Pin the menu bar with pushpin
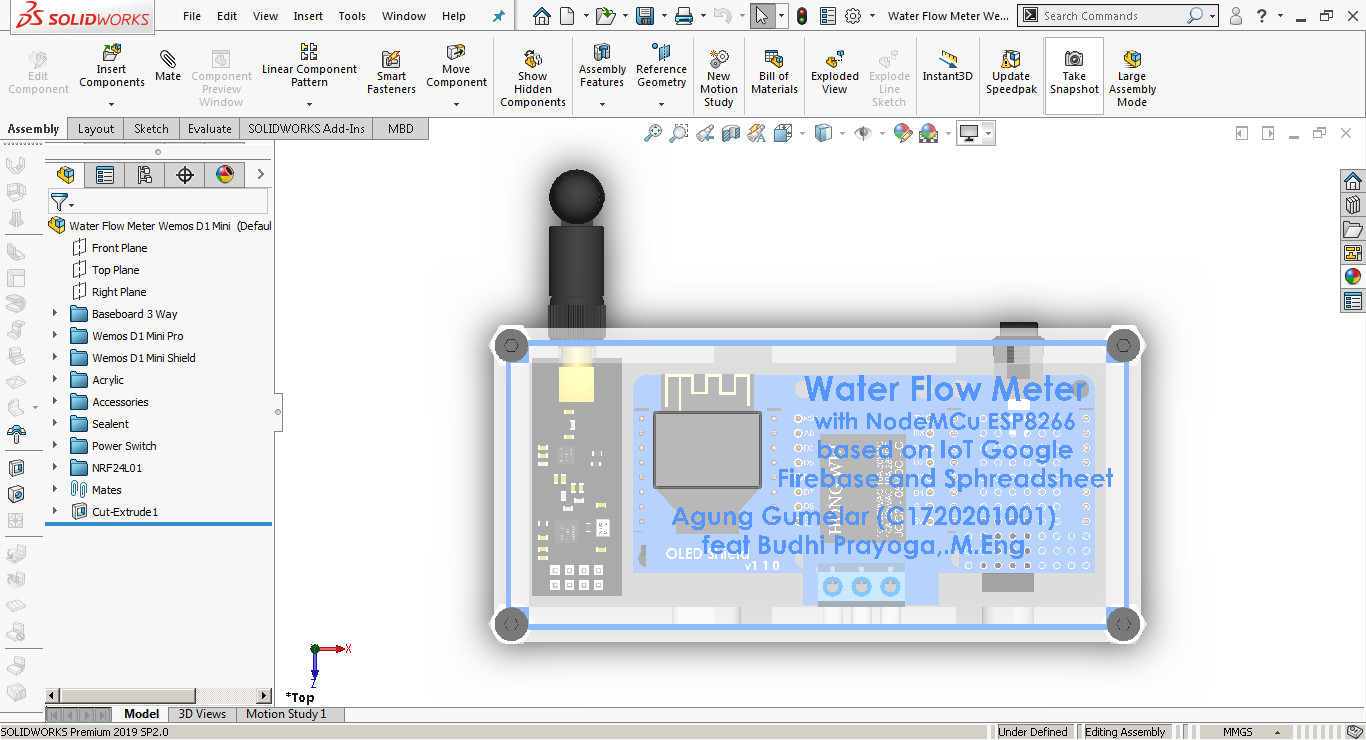 (499, 16)
